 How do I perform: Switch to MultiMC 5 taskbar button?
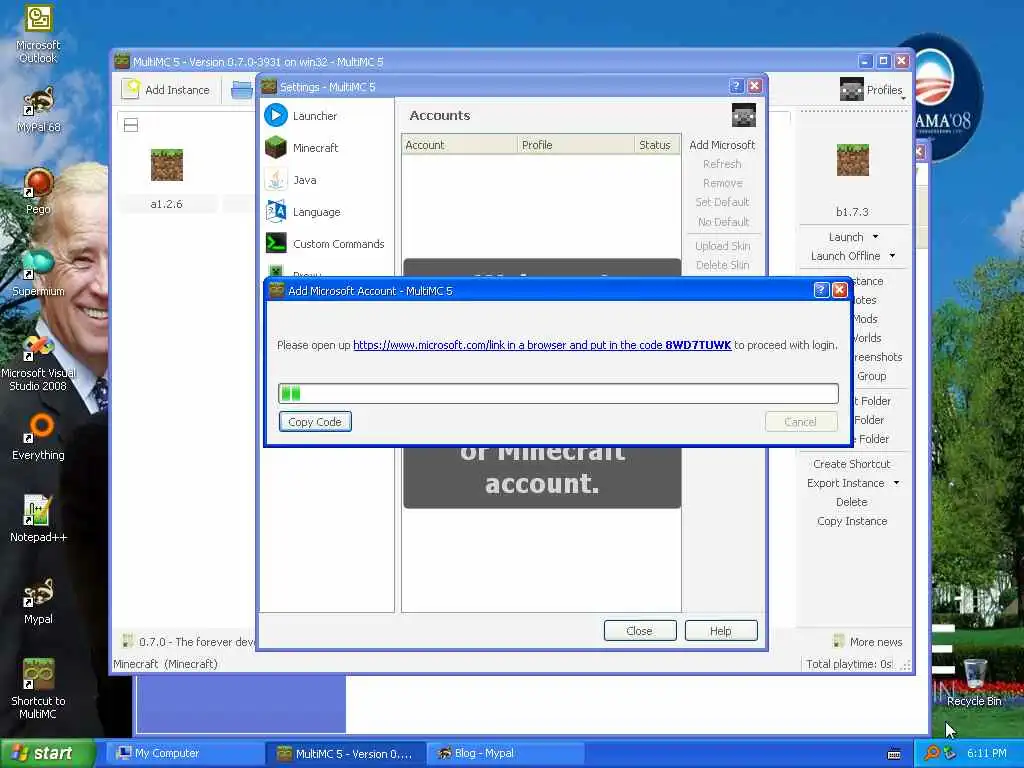[345, 754]
